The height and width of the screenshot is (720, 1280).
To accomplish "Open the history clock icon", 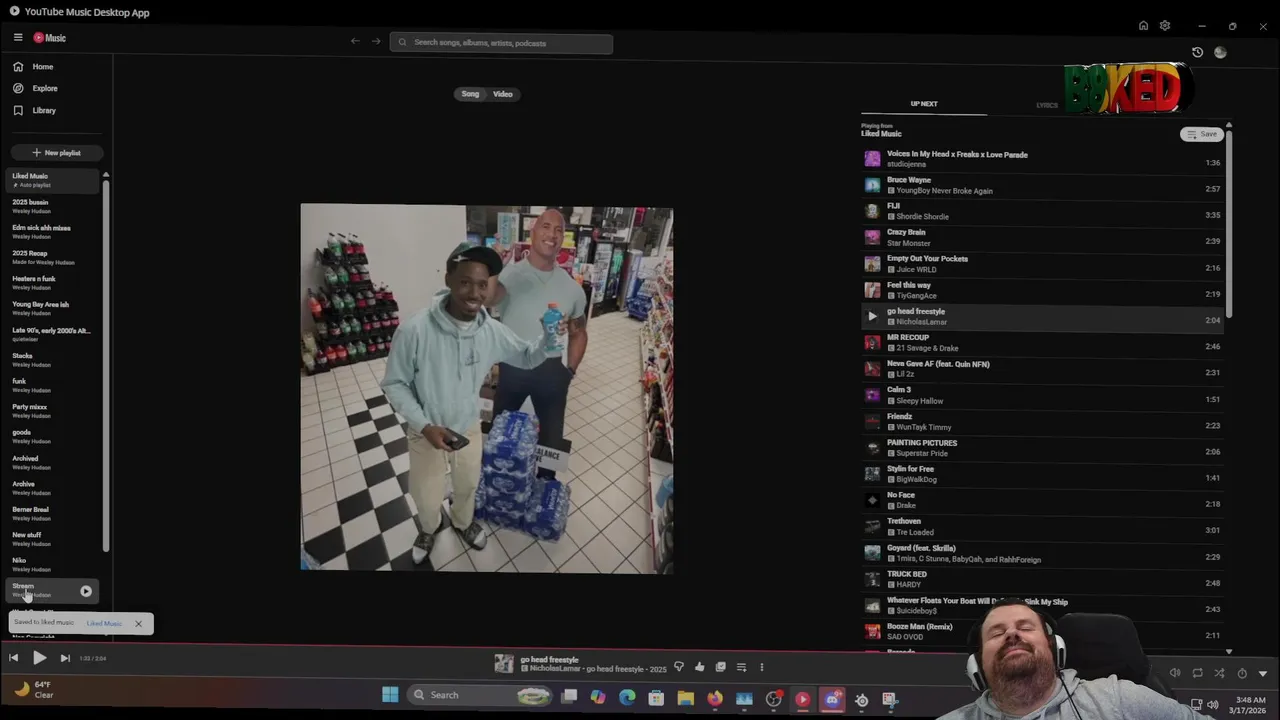I will click(1197, 52).
